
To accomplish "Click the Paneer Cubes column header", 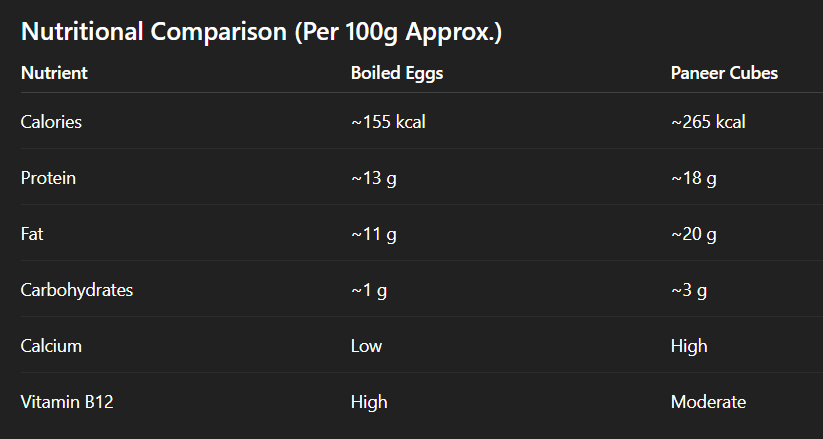I will [x=724, y=73].
